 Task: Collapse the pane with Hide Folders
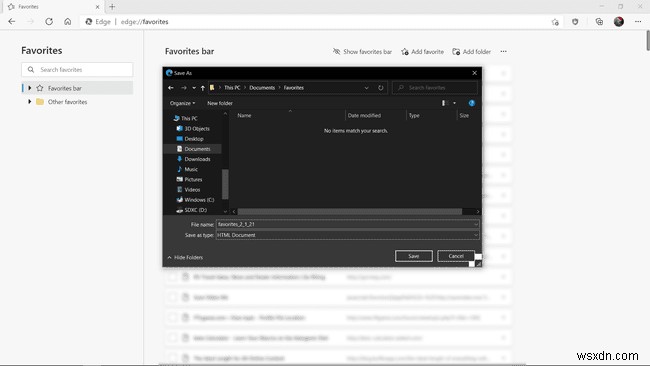click(185, 257)
